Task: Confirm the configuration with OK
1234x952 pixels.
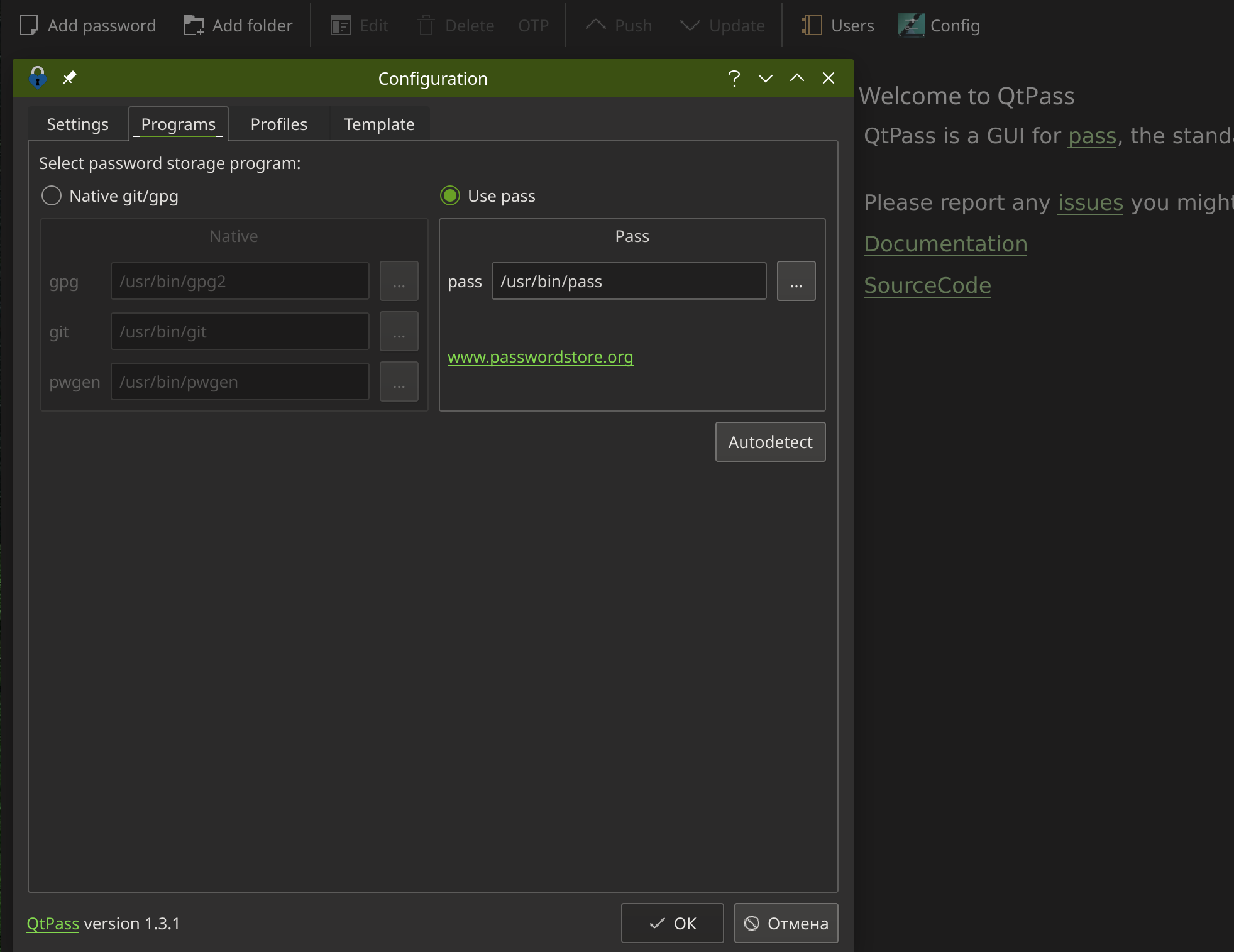Action: click(x=672, y=923)
